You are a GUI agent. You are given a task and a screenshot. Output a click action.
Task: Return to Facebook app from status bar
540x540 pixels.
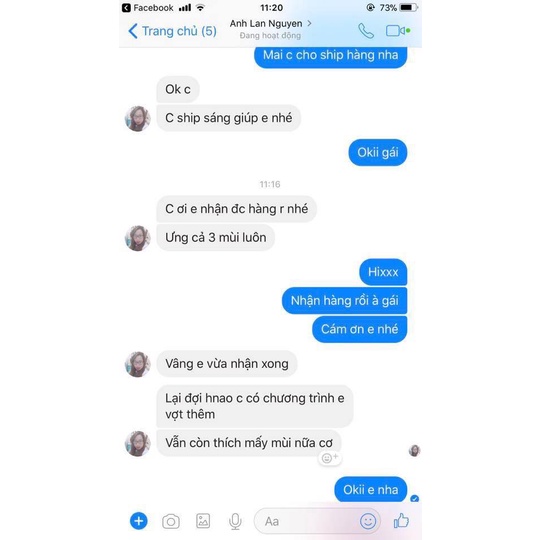tap(148, 8)
